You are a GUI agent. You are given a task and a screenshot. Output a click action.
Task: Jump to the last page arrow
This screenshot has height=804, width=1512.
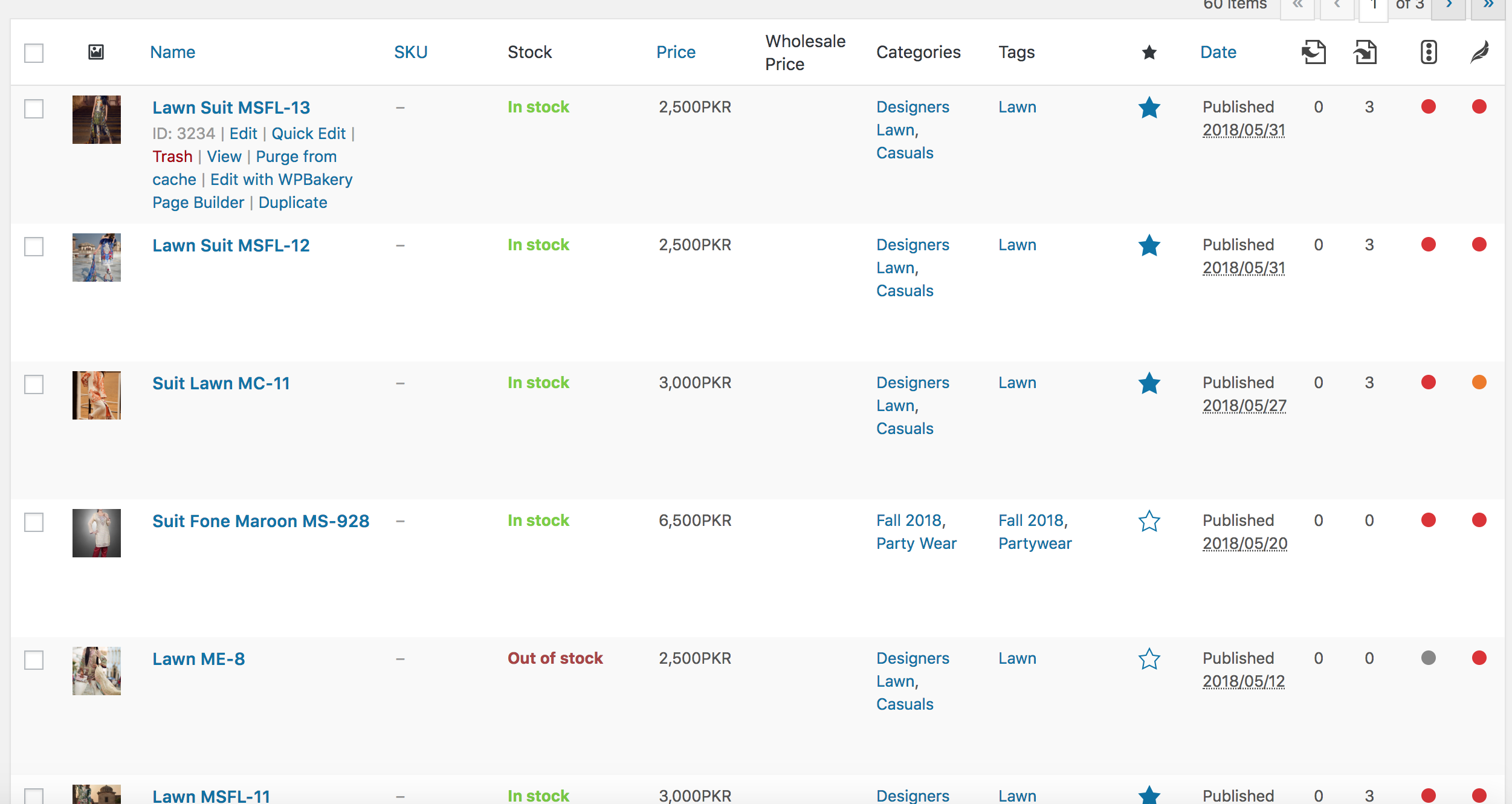(1488, 6)
